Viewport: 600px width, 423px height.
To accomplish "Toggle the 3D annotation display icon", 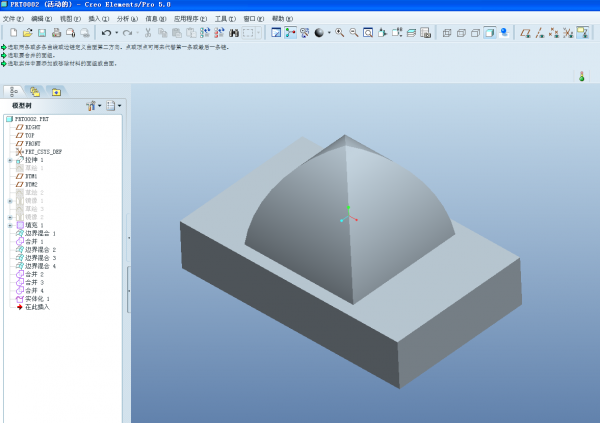I will (582, 33).
